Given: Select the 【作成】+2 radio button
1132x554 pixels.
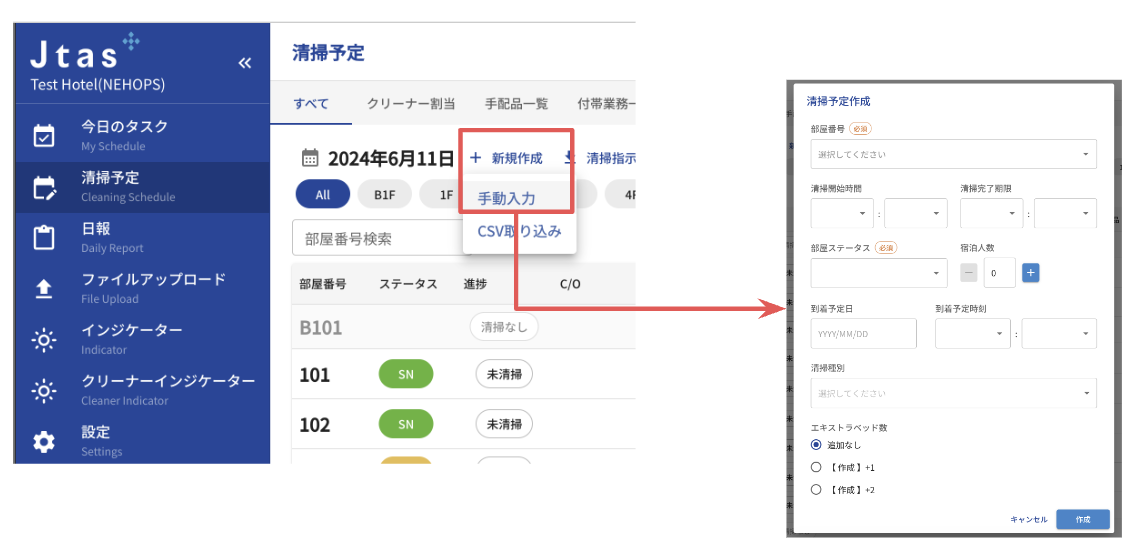Looking at the screenshot, I should point(816,489).
